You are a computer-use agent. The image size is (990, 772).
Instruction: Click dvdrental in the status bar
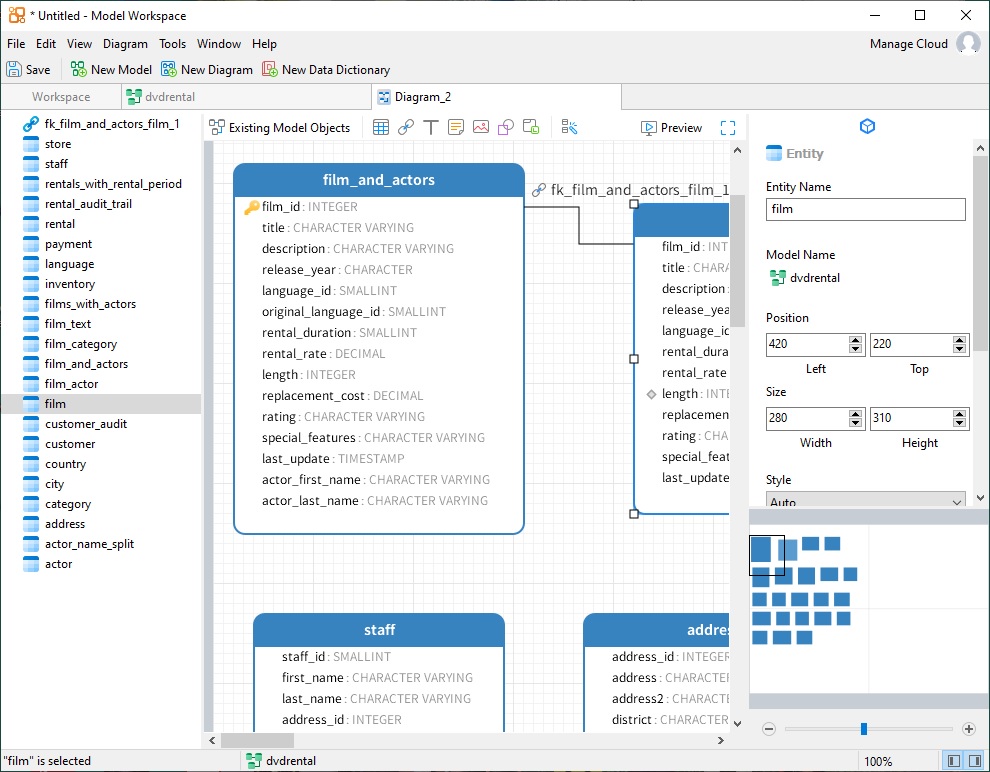coord(281,761)
